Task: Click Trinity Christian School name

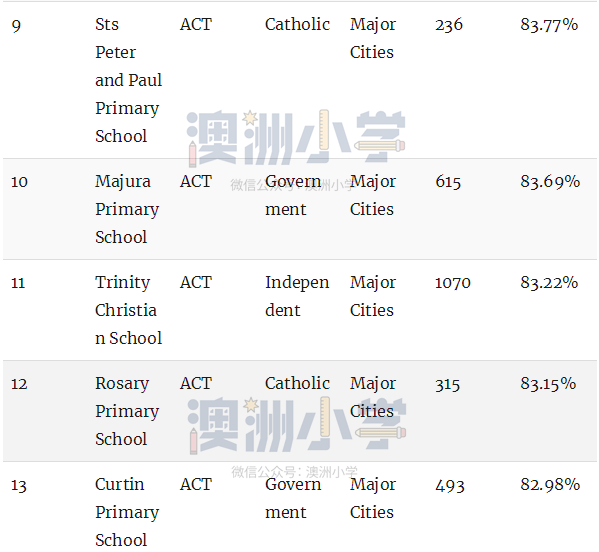Action: pyautogui.click(x=128, y=310)
